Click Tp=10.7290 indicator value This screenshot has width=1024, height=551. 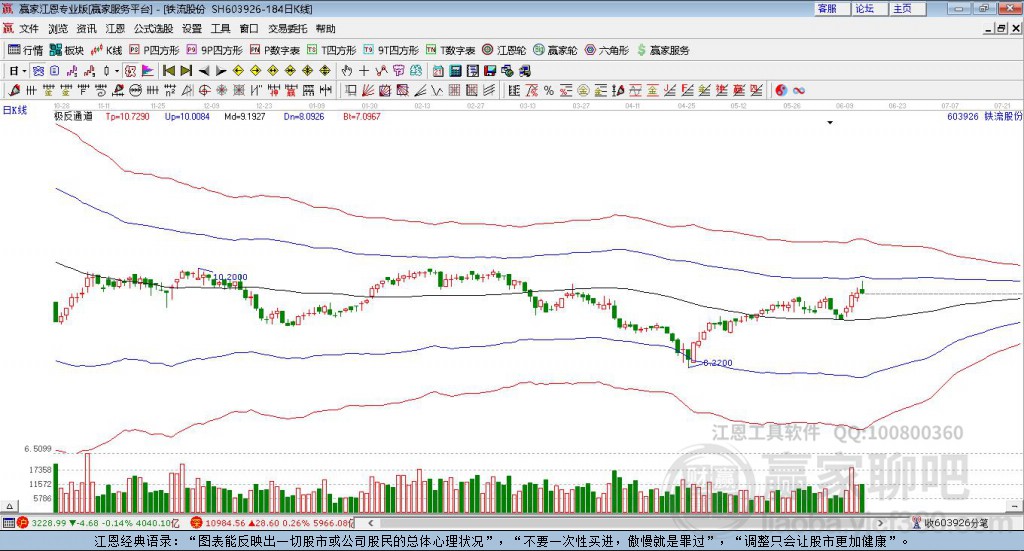click(127, 116)
